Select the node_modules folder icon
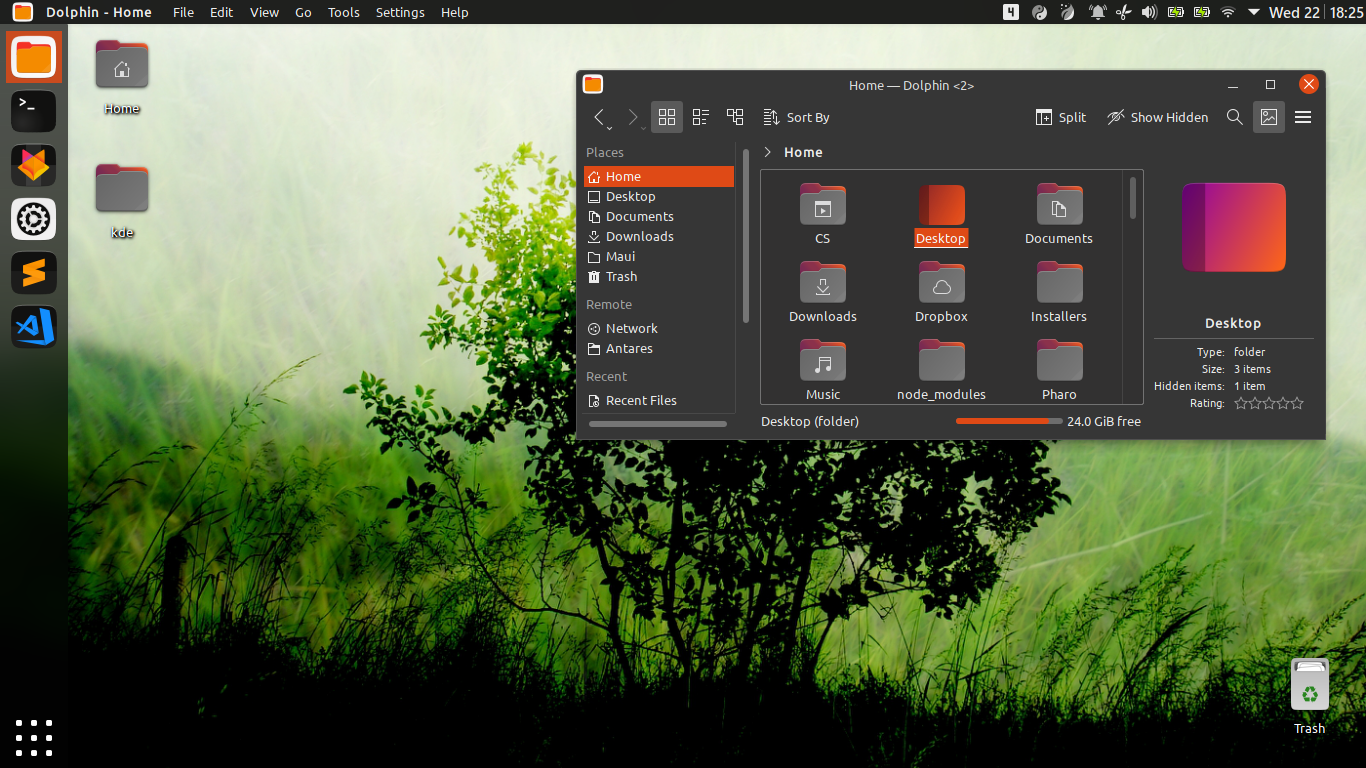The image size is (1366, 768). click(941, 361)
